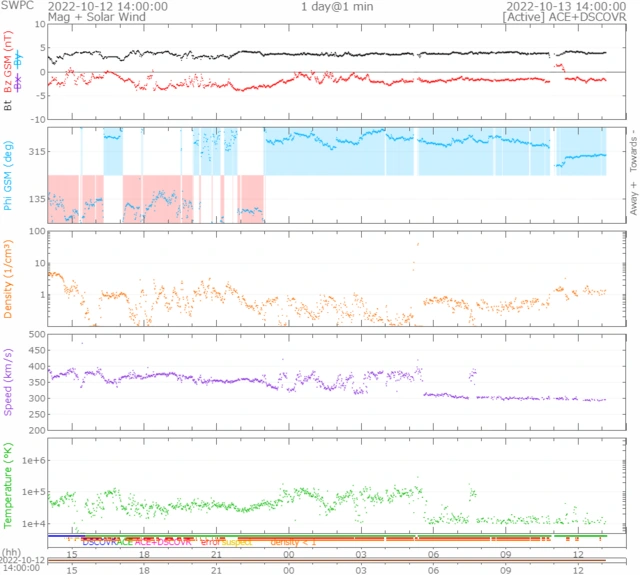Image resolution: width=640 pixels, height=575 pixels.
Task: Toggle the Bt series label
Action: [x=8, y=102]
